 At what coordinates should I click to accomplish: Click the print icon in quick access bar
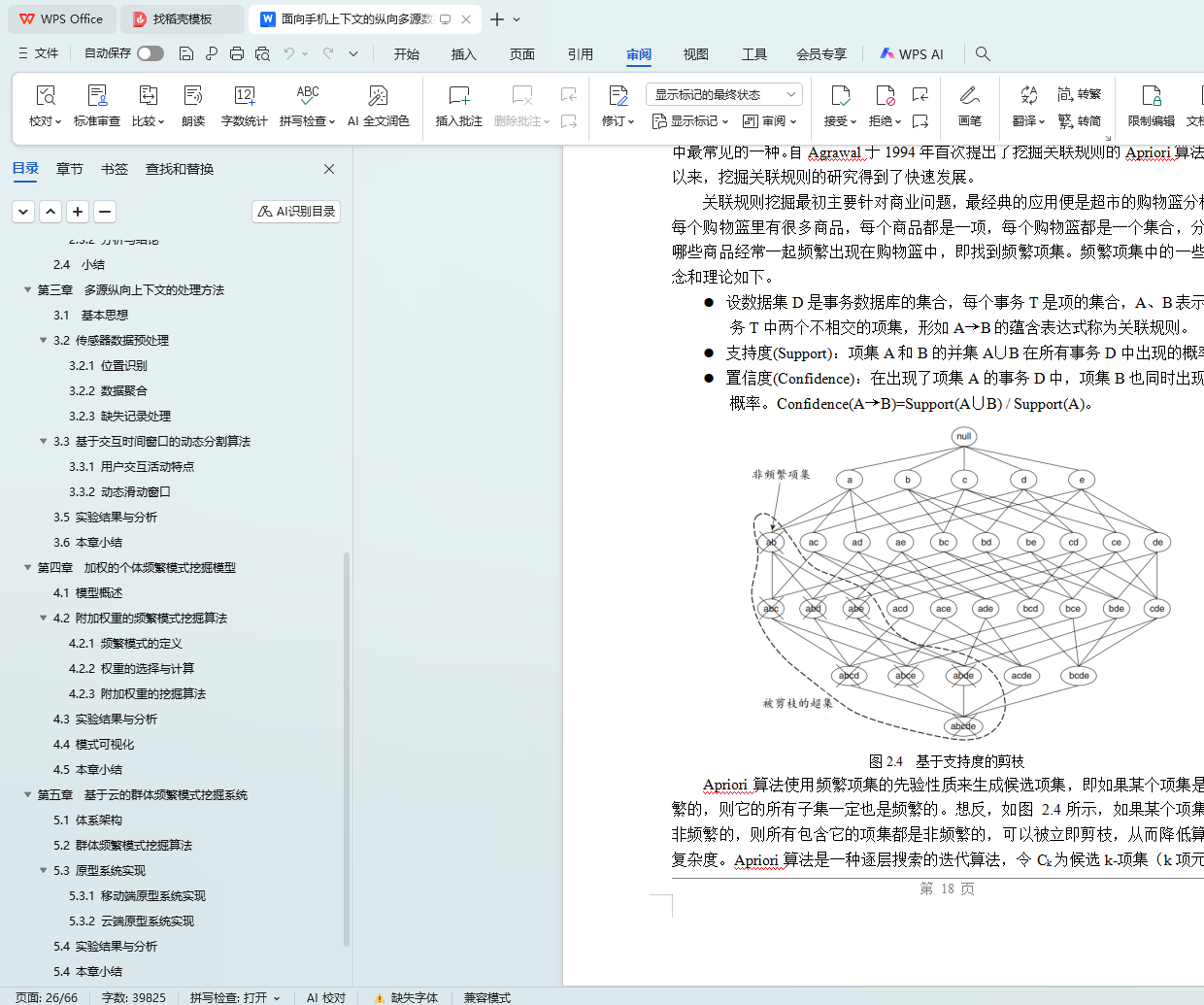tap(237, 54)
